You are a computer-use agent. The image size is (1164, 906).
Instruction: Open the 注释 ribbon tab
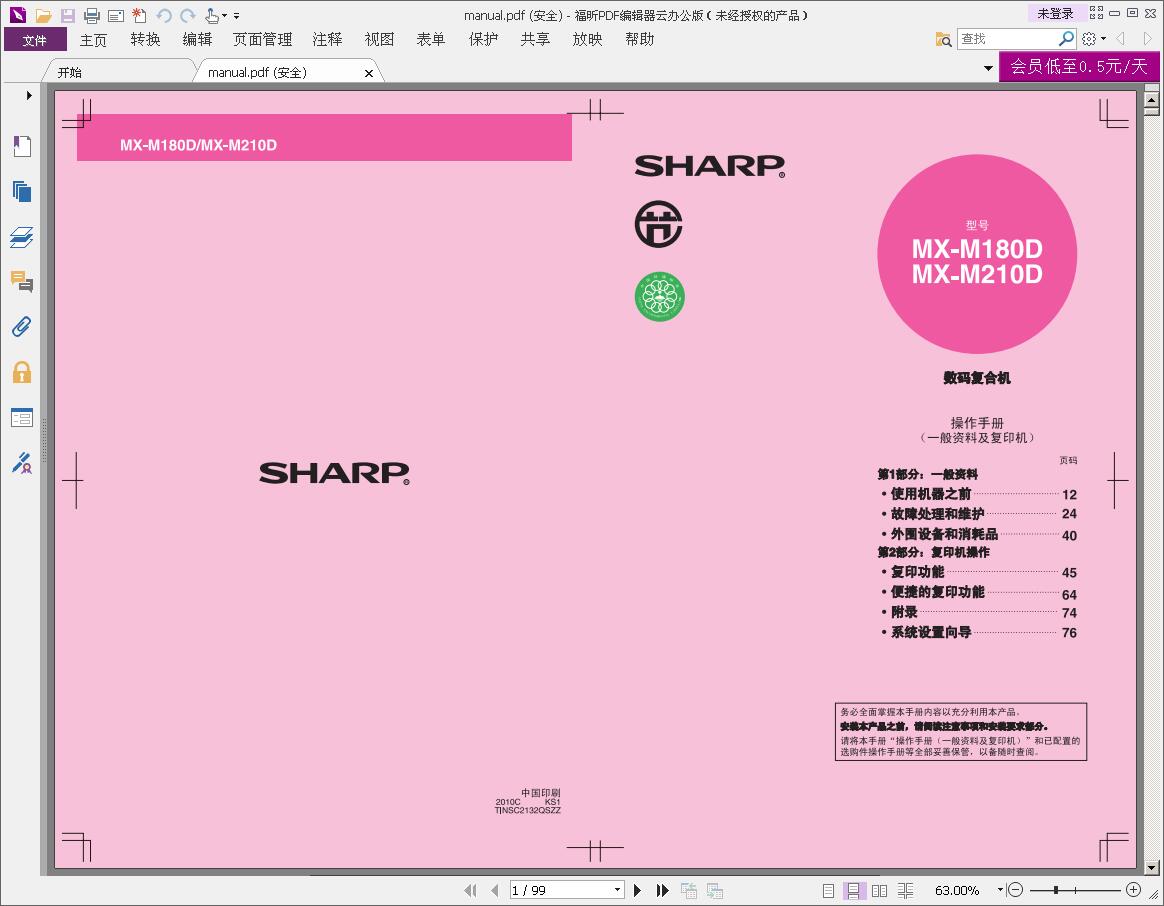(x=327, y=39)
